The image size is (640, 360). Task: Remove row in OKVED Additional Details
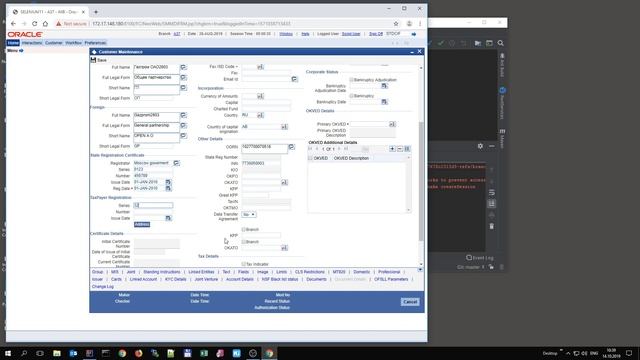400,149
